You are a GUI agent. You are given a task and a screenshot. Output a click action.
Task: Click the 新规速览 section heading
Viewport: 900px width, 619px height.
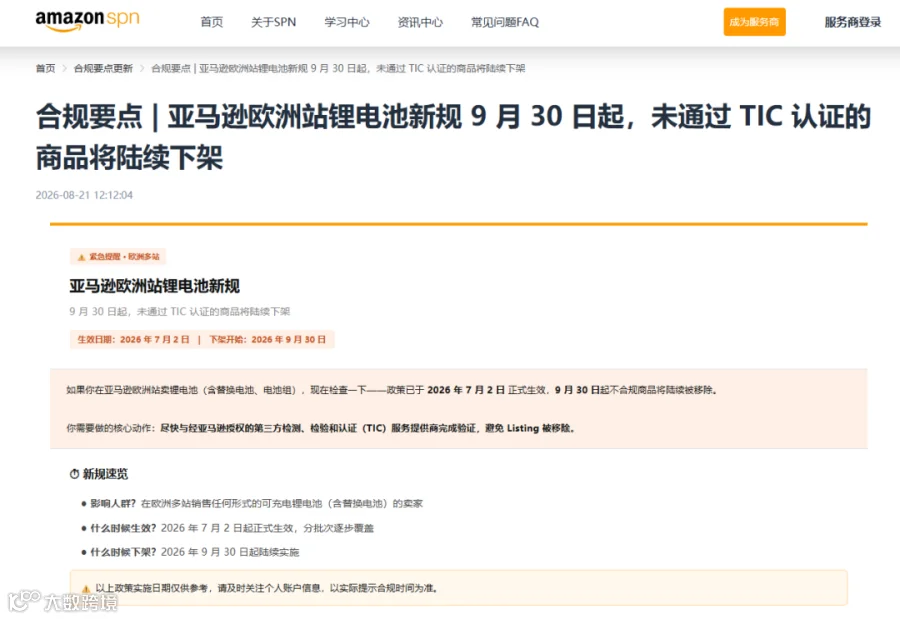[105, 474]
